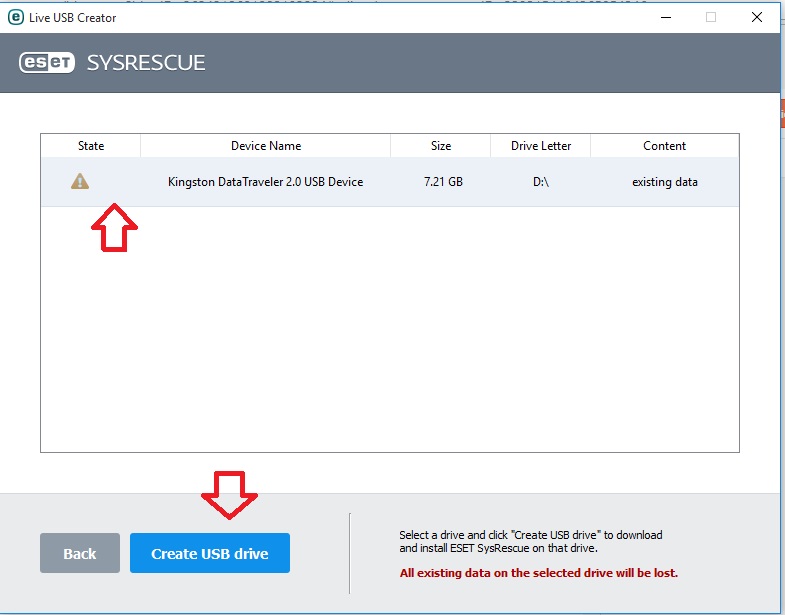This screenshot has width=785, height=615.
Task: Sort list by Device Name column header
Action: click(x=265, y=146)
